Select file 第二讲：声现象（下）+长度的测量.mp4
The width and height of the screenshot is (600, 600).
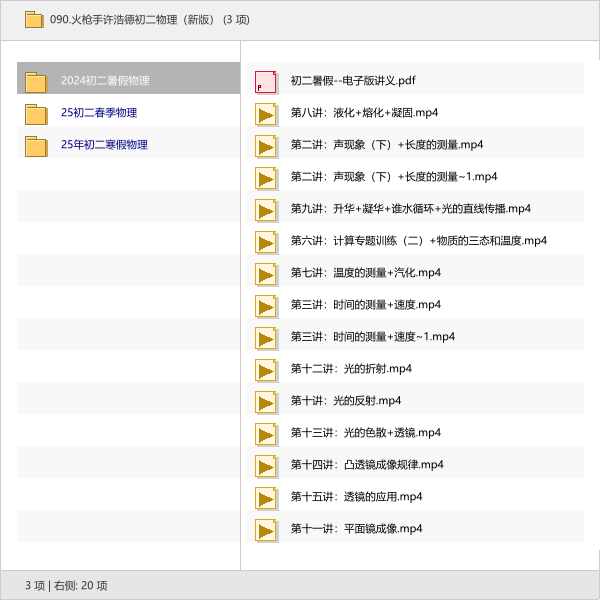(x=387, y=145)
